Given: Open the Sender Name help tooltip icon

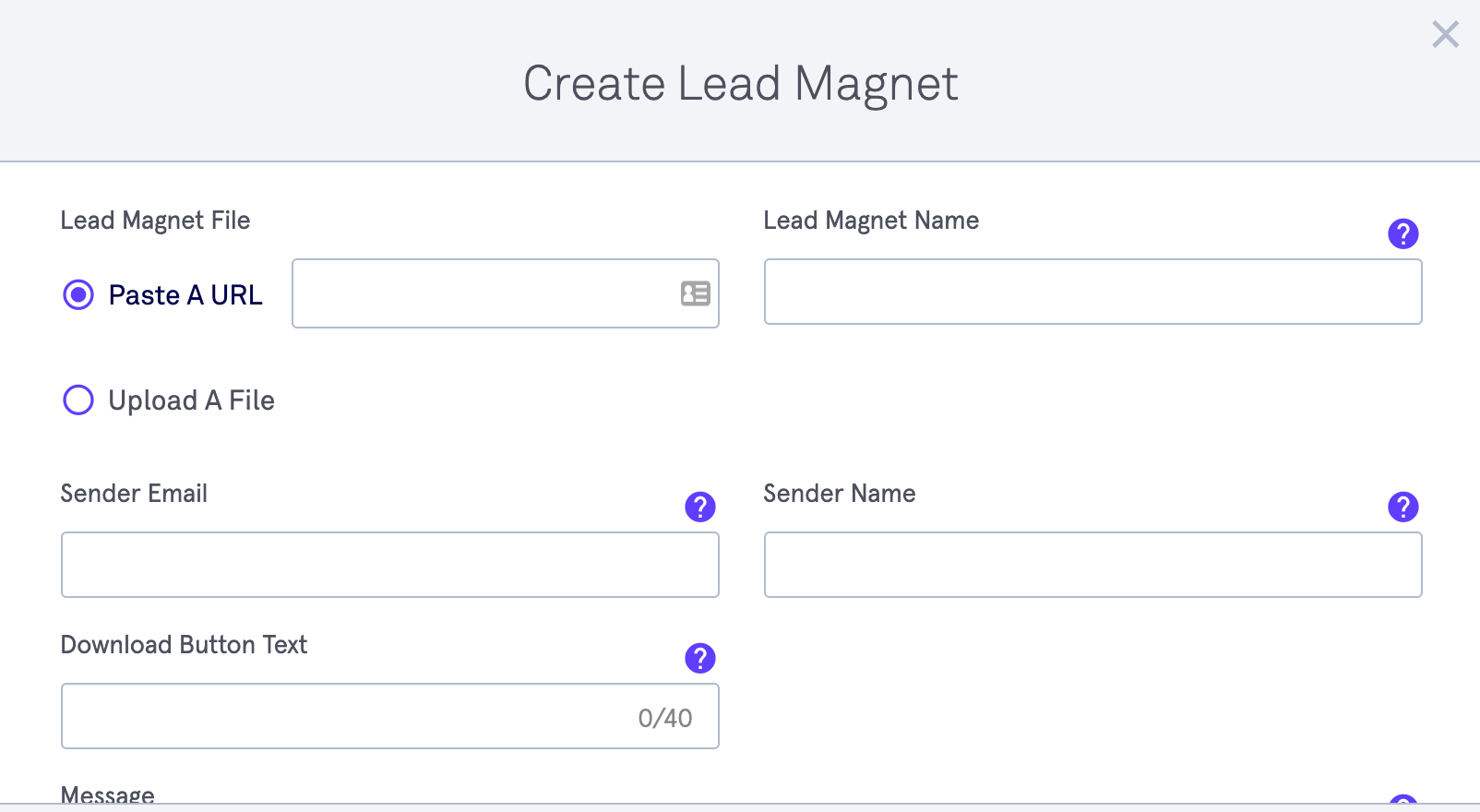Looking at the screenshot, I should 1402,507.
